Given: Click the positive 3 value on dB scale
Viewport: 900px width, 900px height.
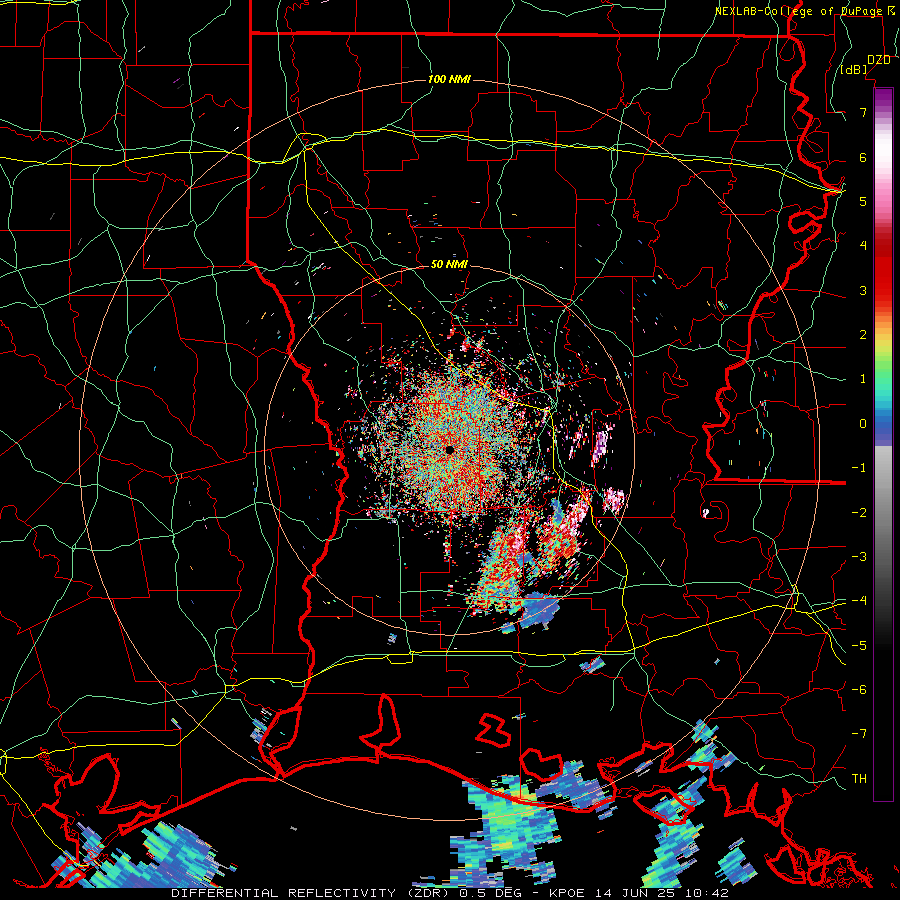Looking at the screenshot, I should pyautogui.click(x=863, y=290).
